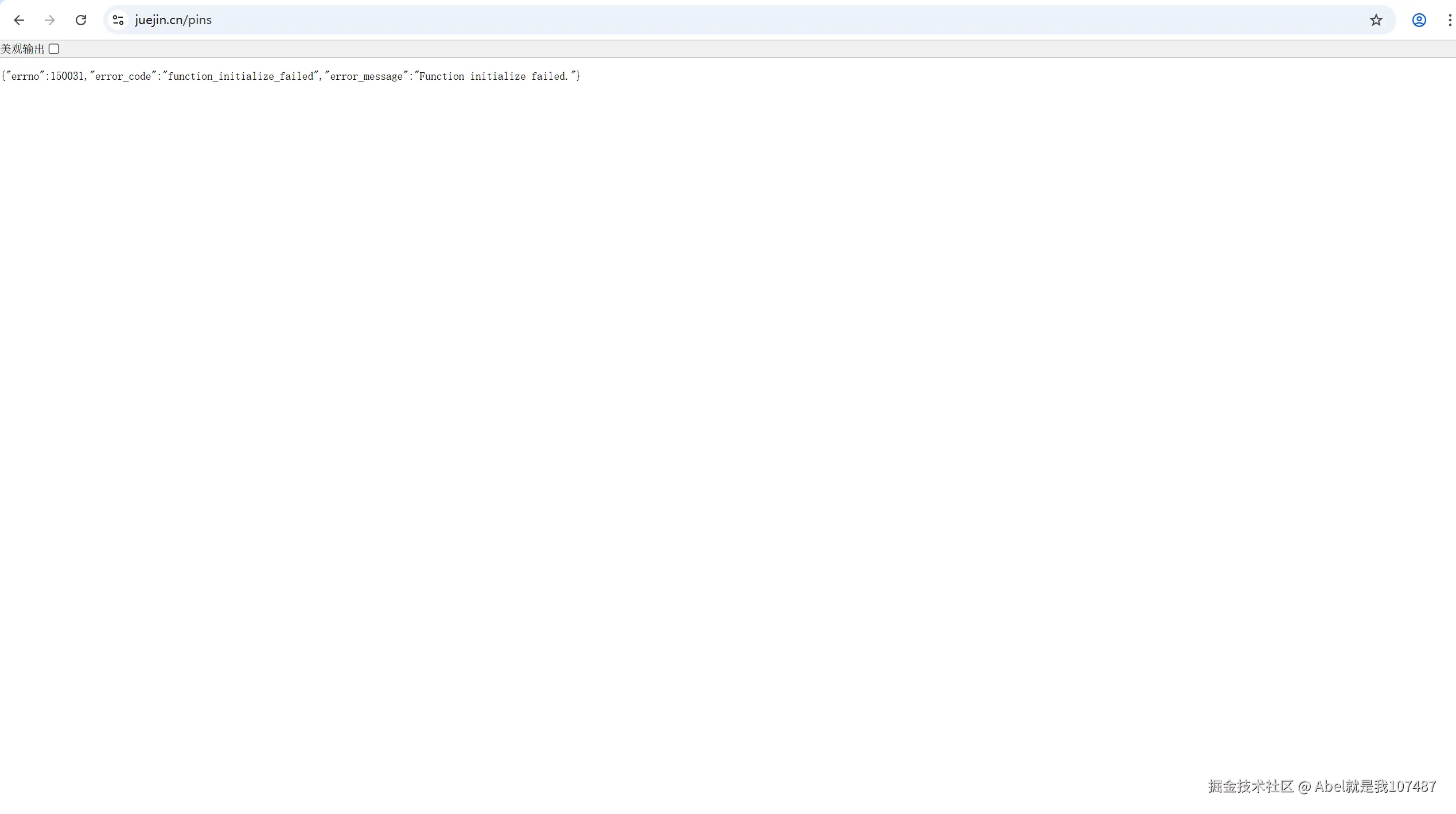Image resolution: width=1456 pixels, height=814 pixels.
Task: Click the 掘金技术社区 watermark text
Action: [1251, 786]
